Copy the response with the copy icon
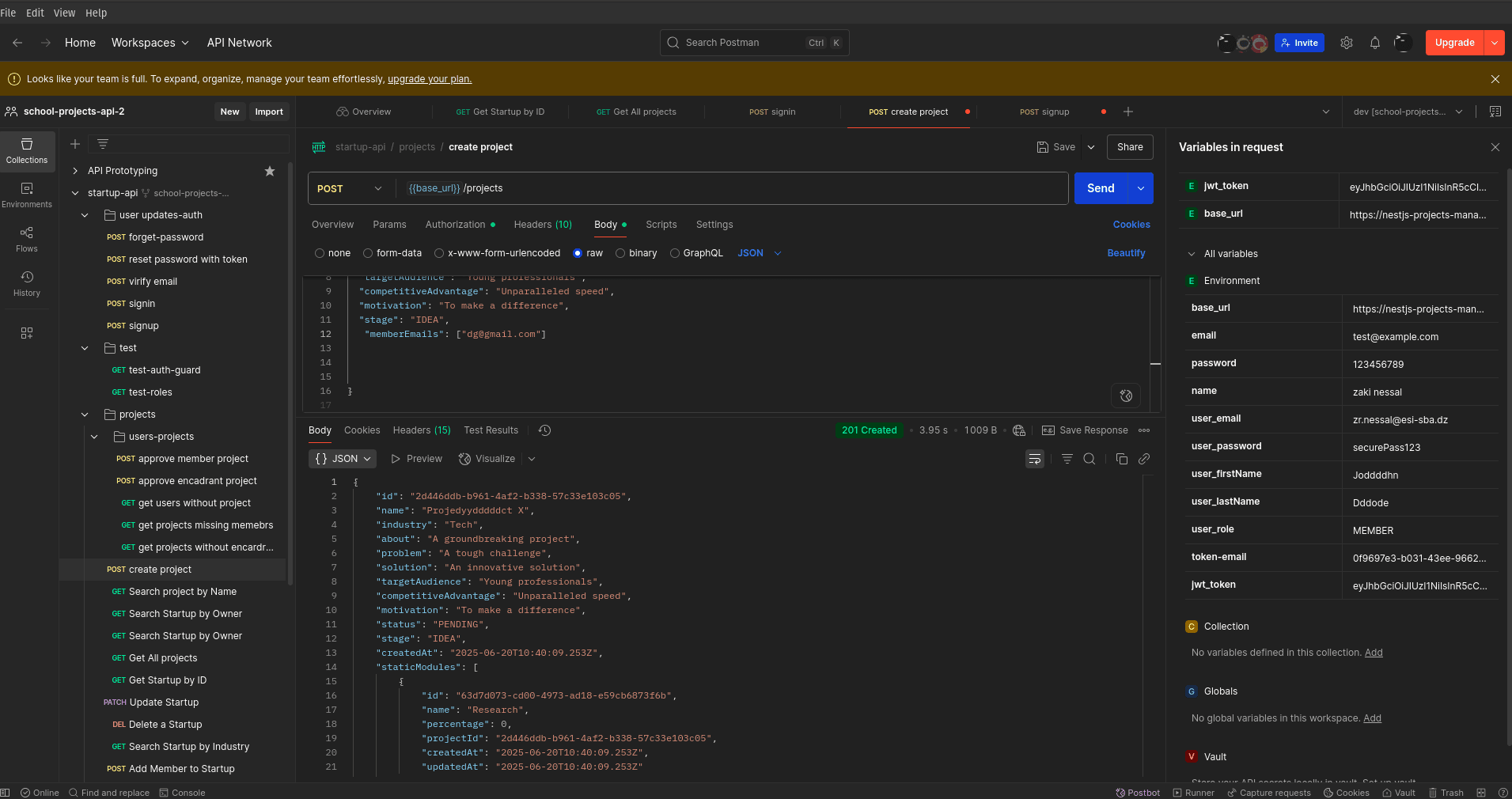1512x799 pixels. (1122, 459)
